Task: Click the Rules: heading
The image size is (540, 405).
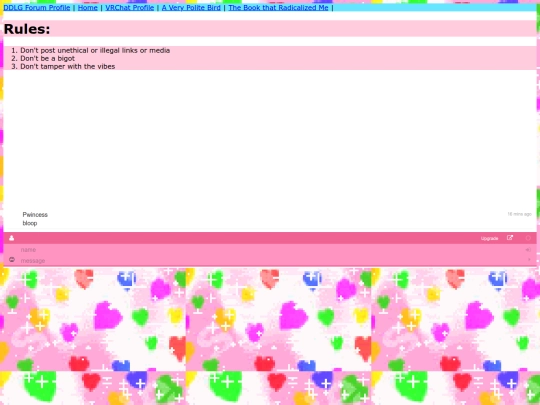Action: (x=27, y=29)
